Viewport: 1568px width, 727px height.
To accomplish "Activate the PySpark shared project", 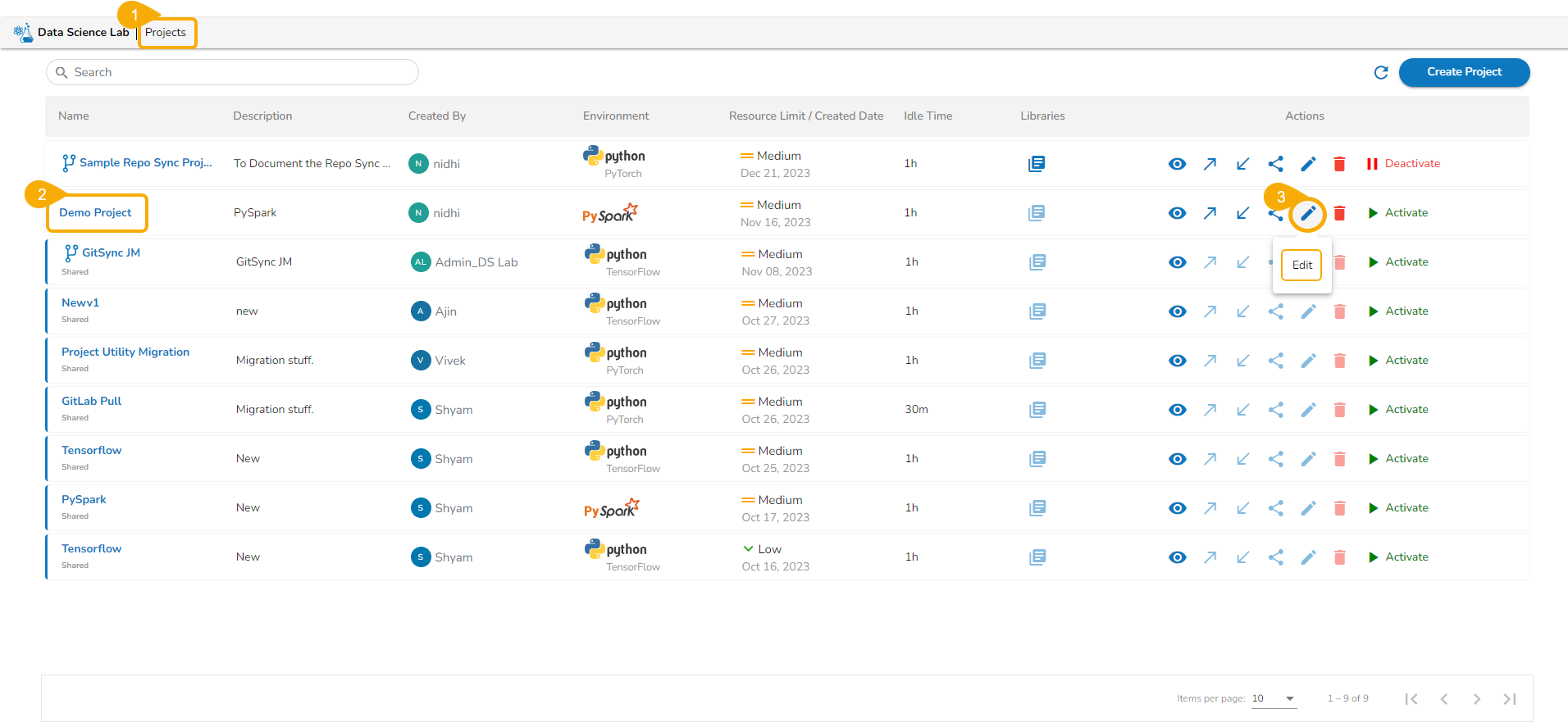I will tap(1398, 508).
